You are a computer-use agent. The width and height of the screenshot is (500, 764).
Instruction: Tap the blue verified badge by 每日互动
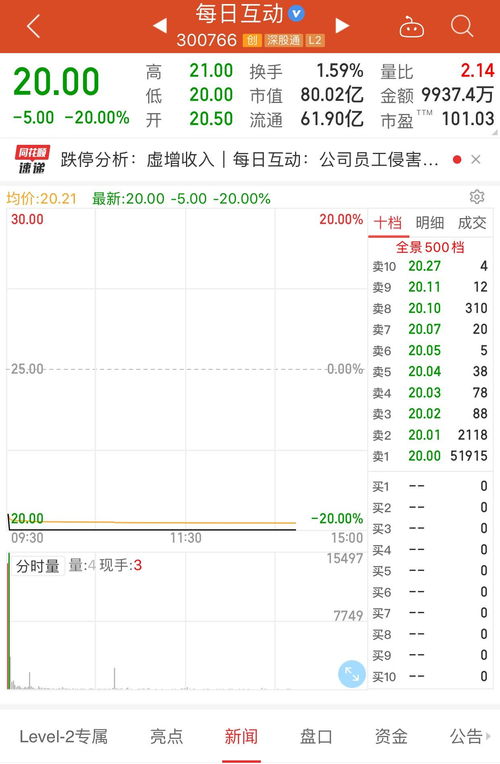(x=296, y=13)
